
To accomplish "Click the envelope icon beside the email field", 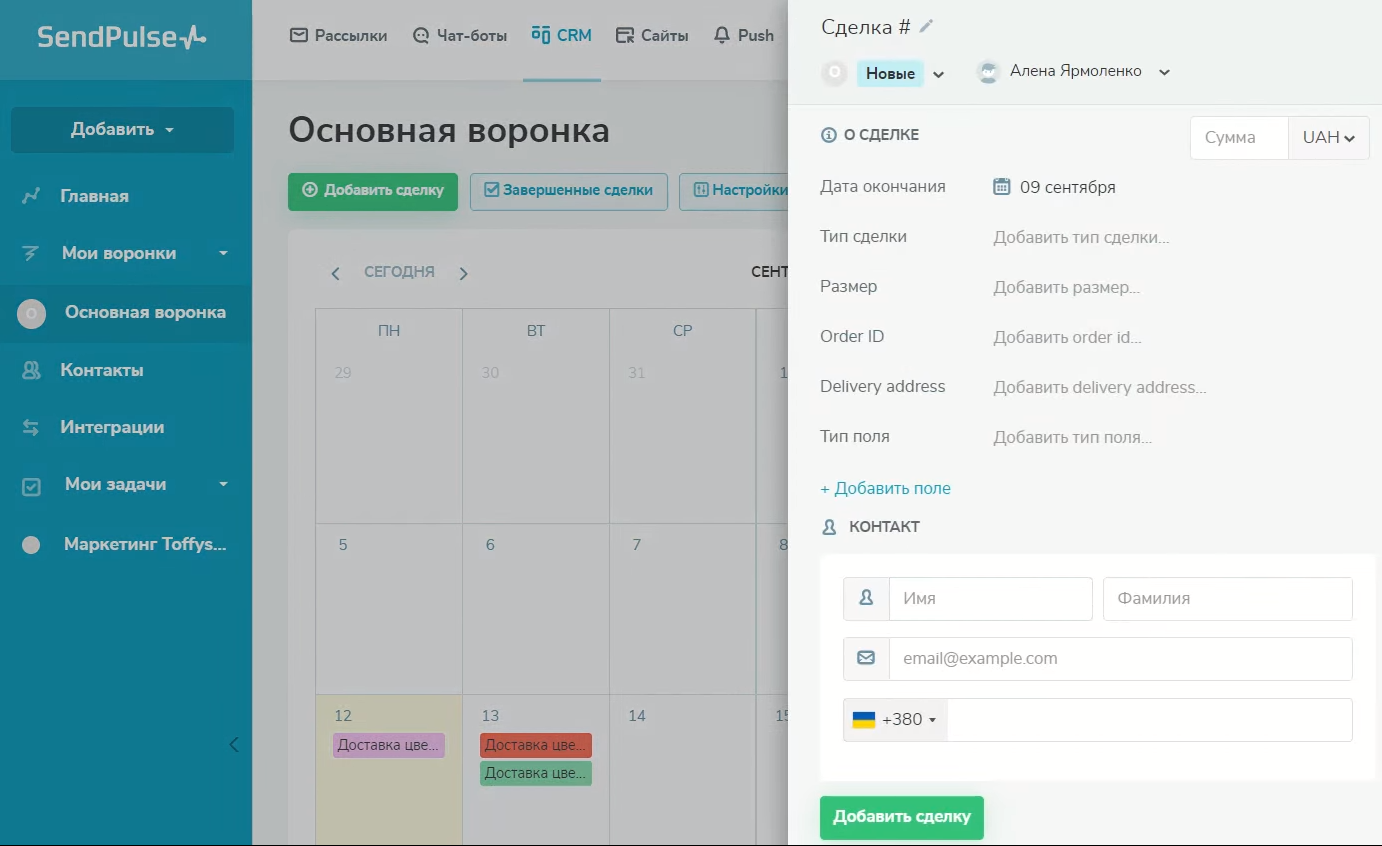I will click(866, 658).
